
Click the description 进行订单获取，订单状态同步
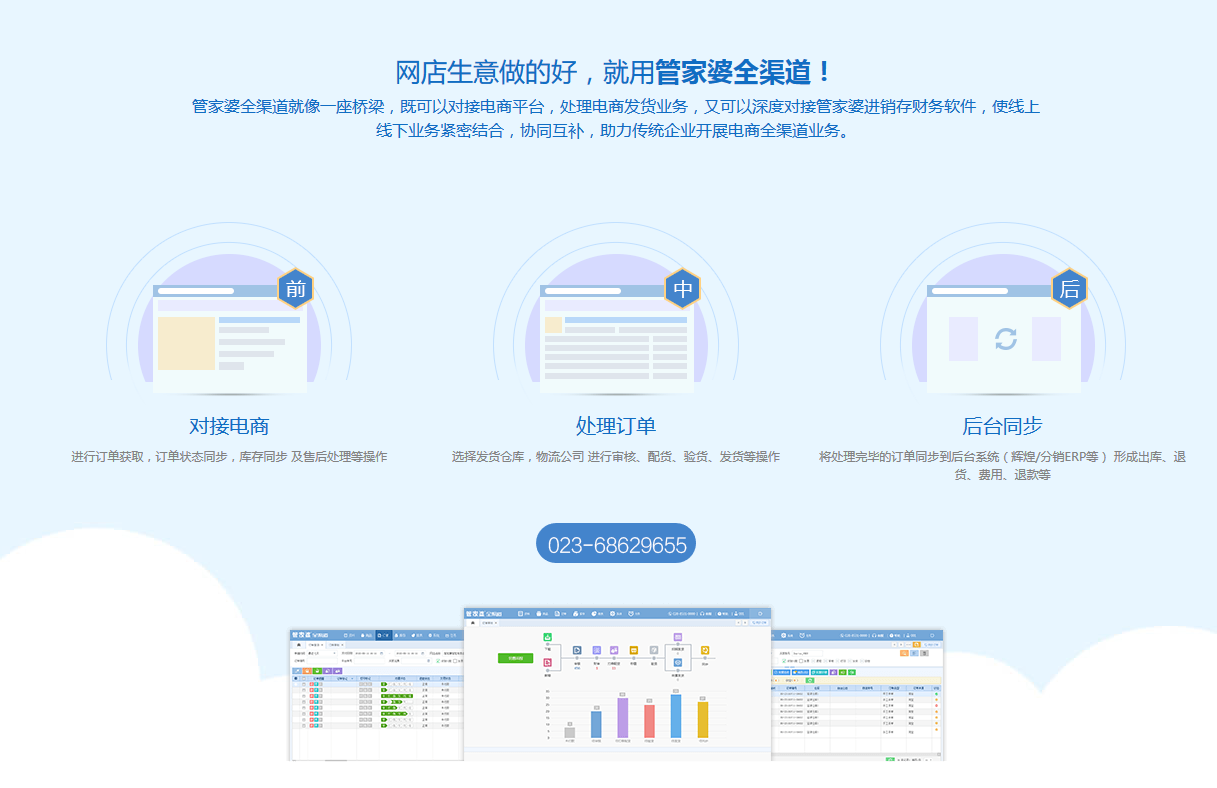pos(229,457)
